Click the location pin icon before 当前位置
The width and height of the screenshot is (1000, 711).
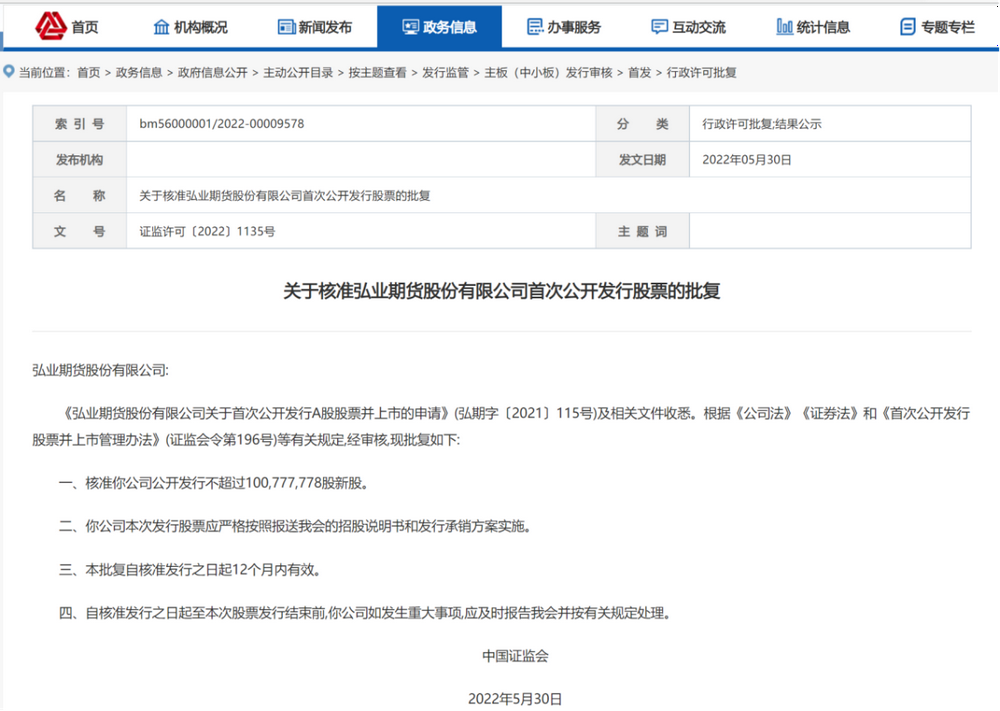[9, 72]
